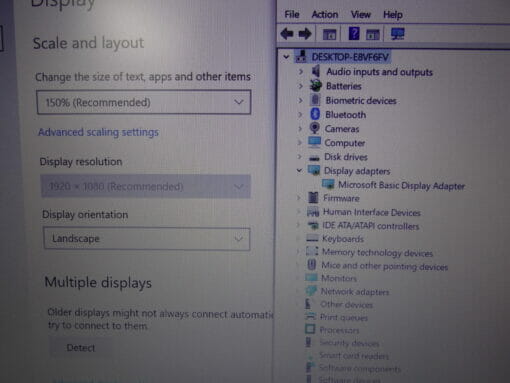Screen dimensions: 510x383
Task: Click the Bluetooth category icon
Action: 315,114
